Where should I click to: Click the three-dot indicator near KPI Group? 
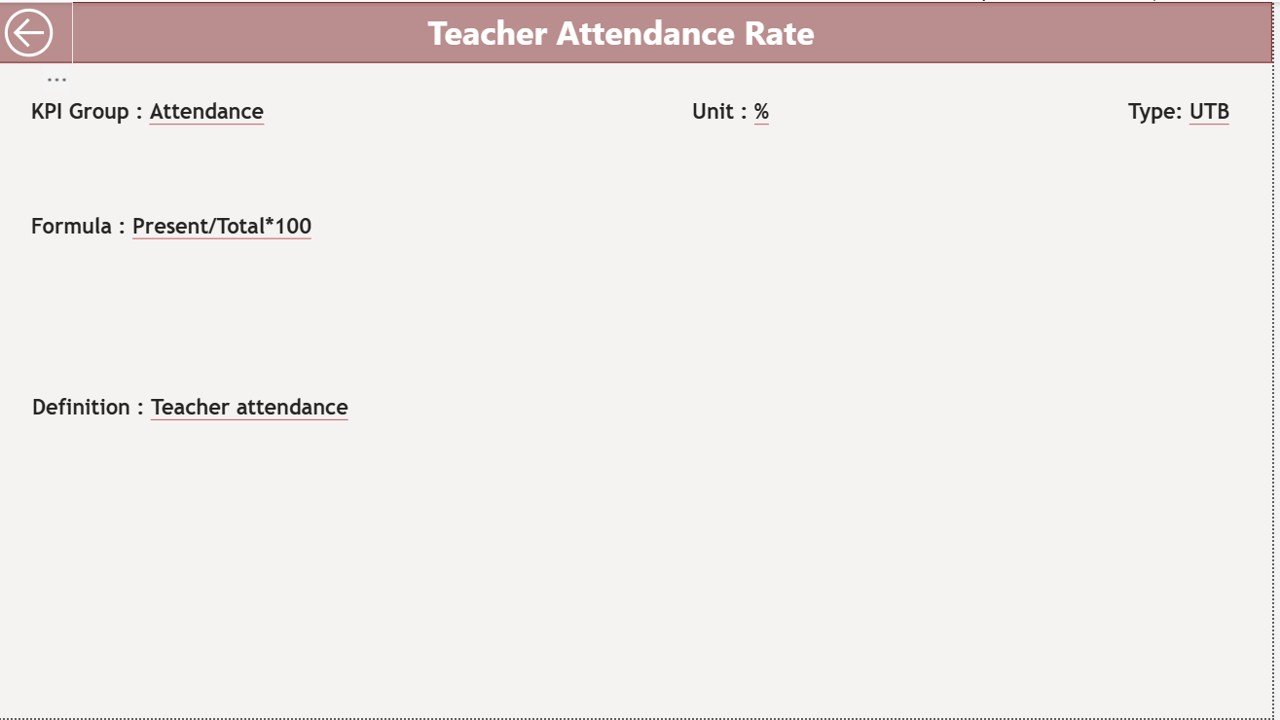56,76
